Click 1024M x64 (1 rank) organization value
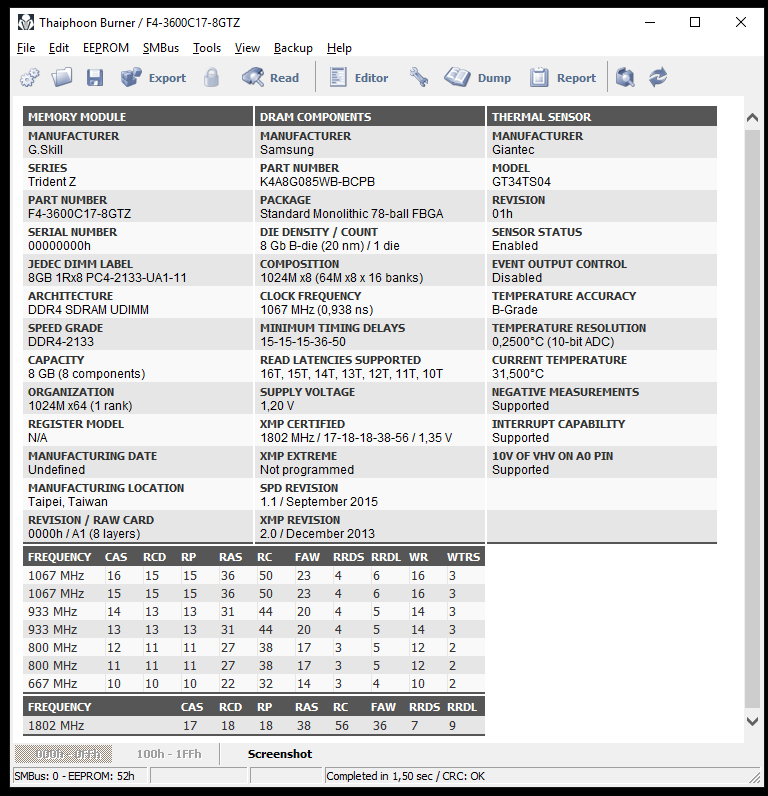 click(80, 406)
